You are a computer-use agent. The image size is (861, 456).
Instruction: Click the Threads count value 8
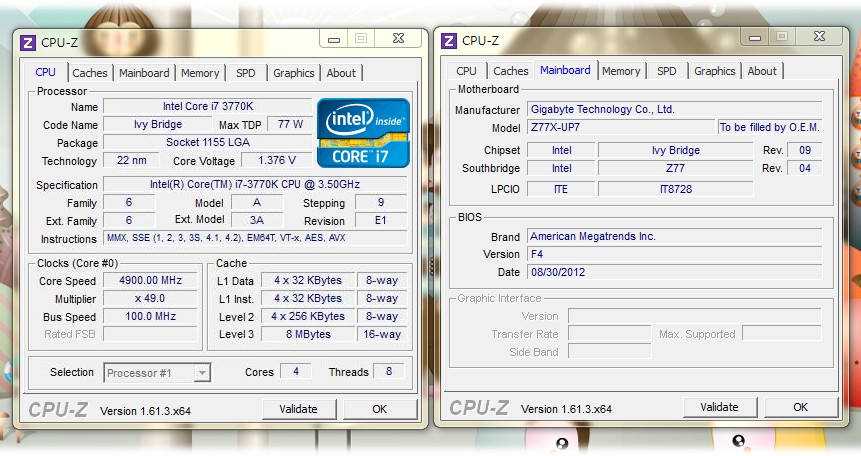click(x=389, y=371)
